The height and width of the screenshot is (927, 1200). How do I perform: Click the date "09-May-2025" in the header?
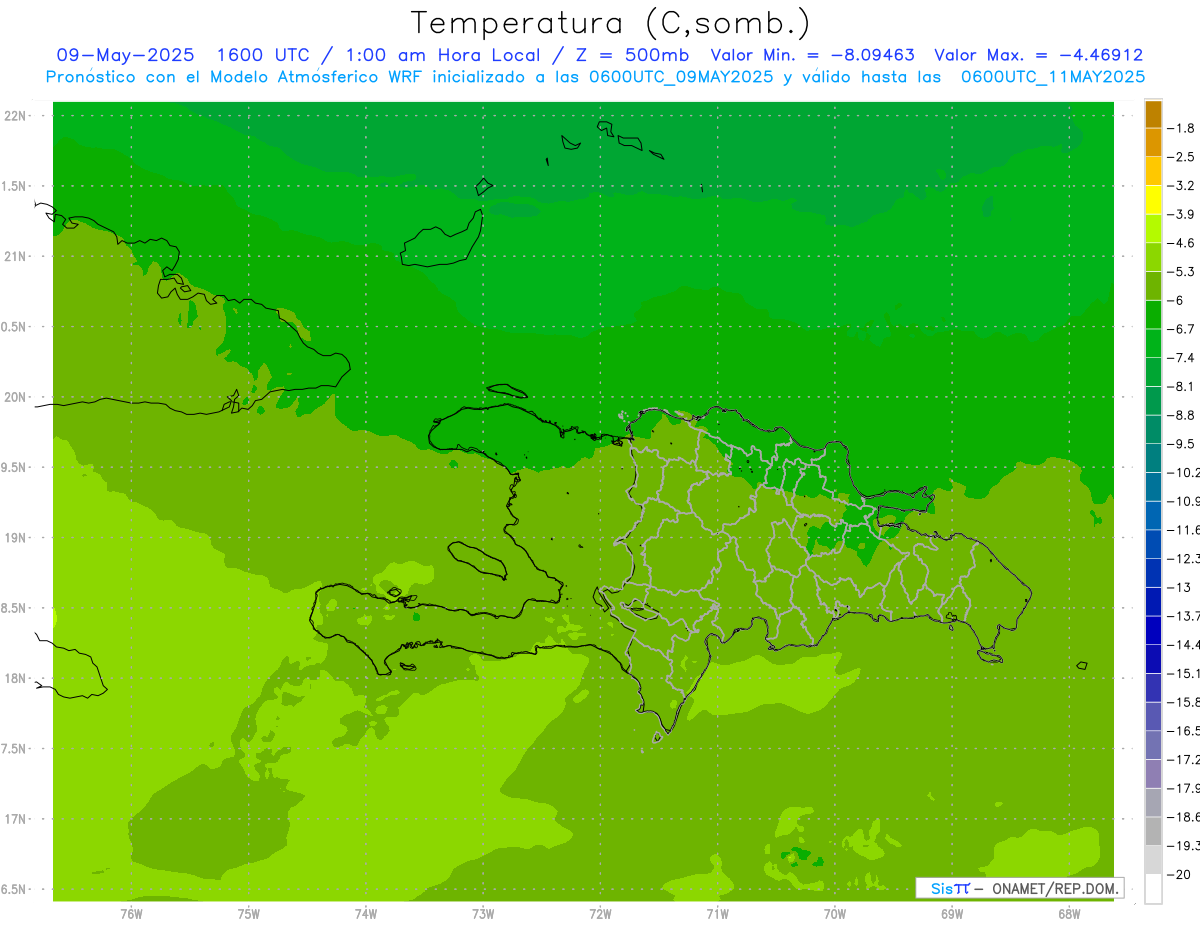click(x=126, y=55)
